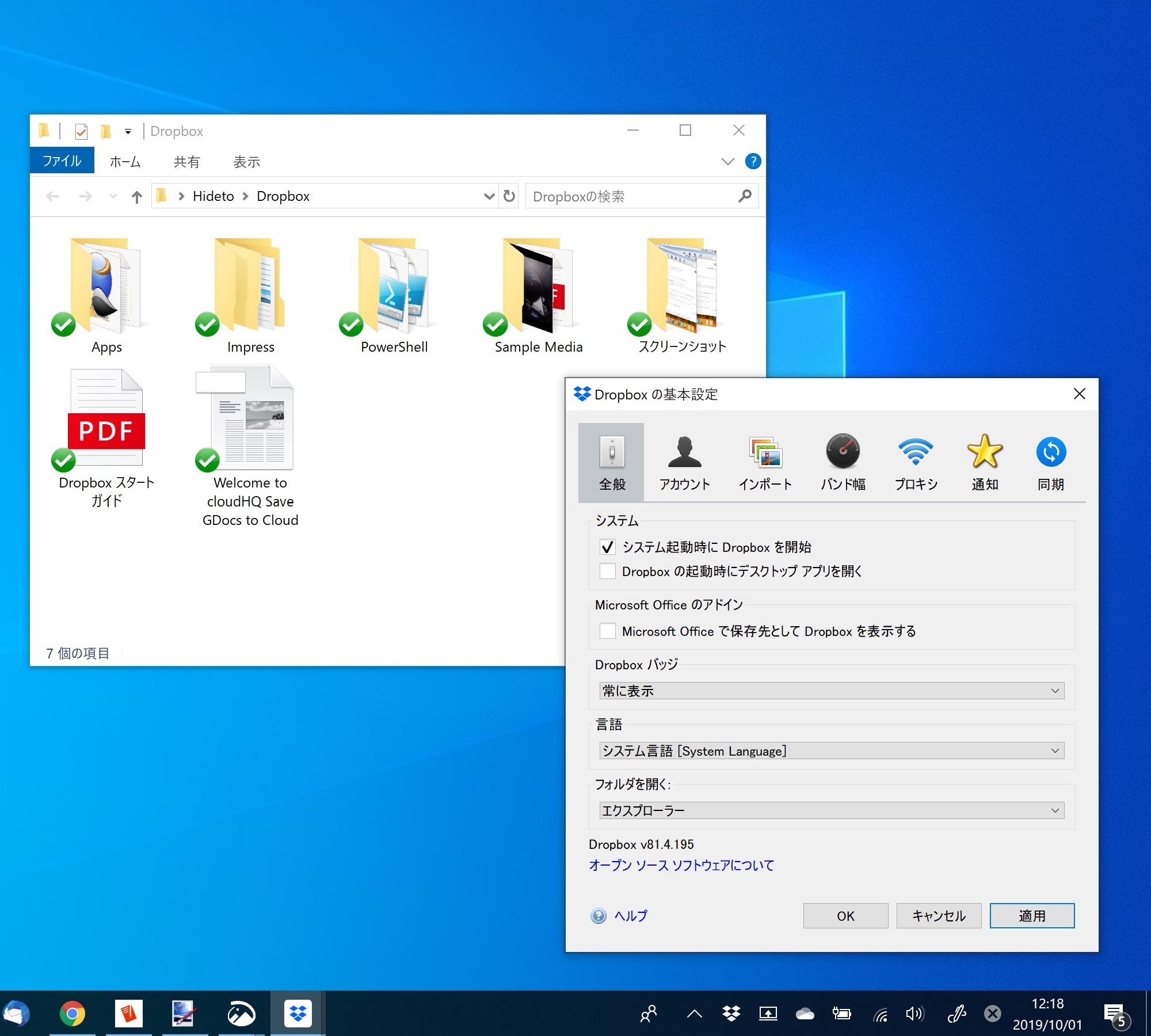The width and height of the screenshot is (1151, 1036).
Task: Uncheck システム起動時に Dropbox を開始 checkbox
Action: click(x=608, y=547)
